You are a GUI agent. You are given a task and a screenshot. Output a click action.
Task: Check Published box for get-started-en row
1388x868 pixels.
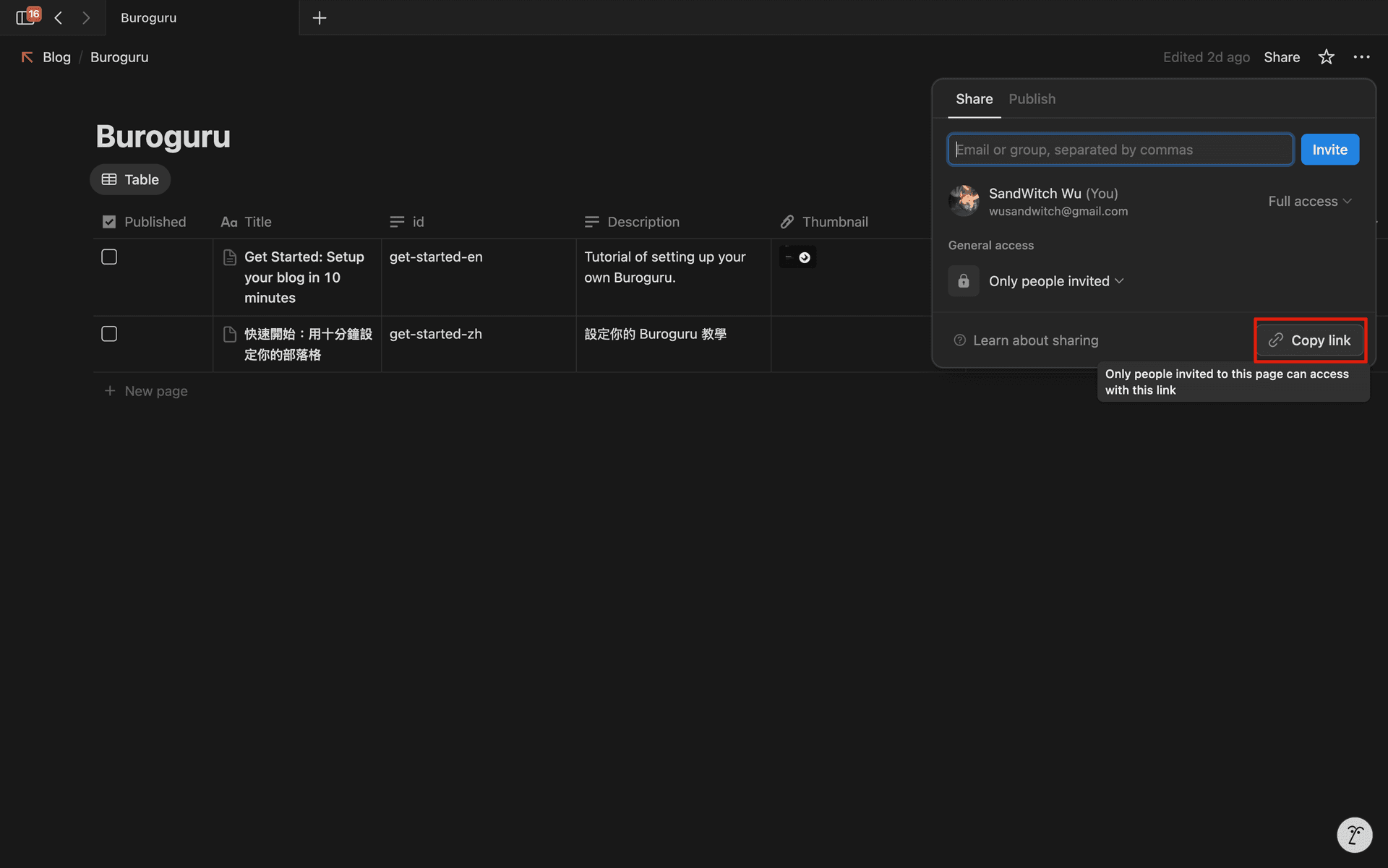pyautogui.click(x=109, y=257)
